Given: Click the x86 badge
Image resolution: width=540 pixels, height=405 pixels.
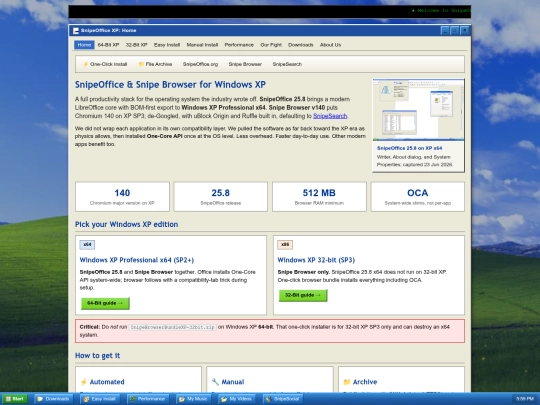Looking at the screenshot, I should 285,245.
